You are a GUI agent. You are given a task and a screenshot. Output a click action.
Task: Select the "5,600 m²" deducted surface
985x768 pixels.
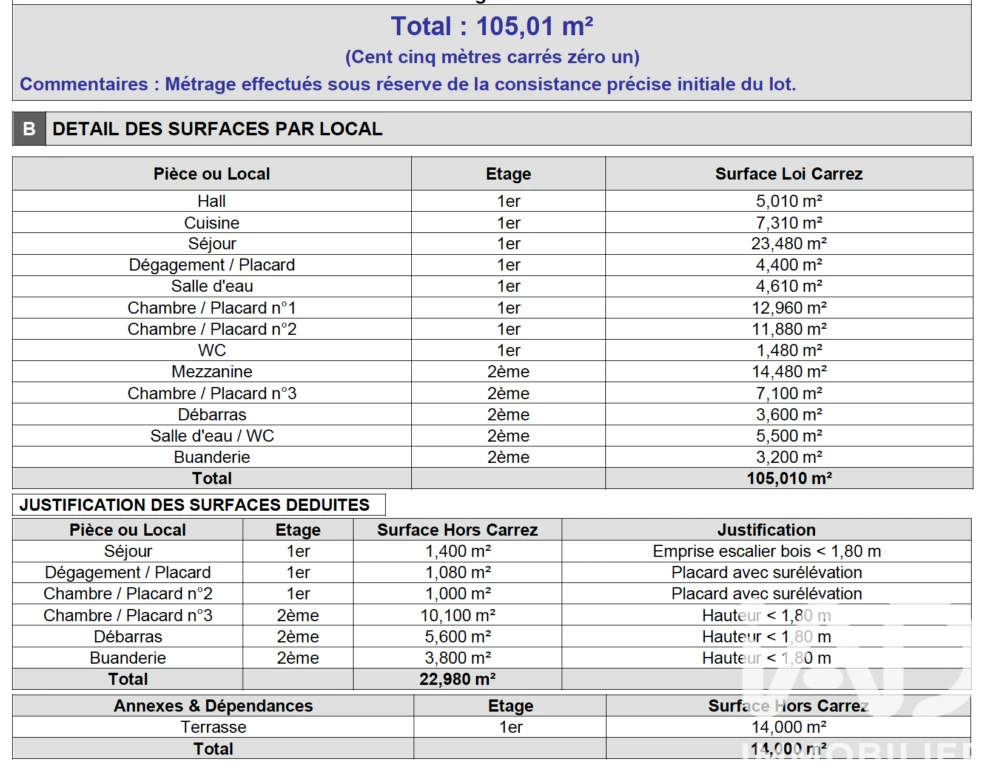click(458, 637)
